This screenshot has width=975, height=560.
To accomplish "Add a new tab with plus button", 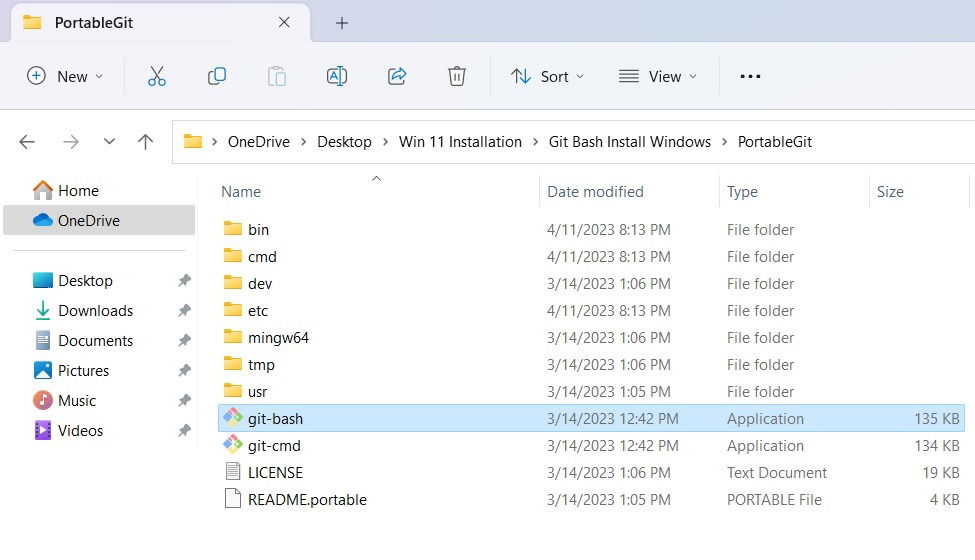I will coord(341,23).
